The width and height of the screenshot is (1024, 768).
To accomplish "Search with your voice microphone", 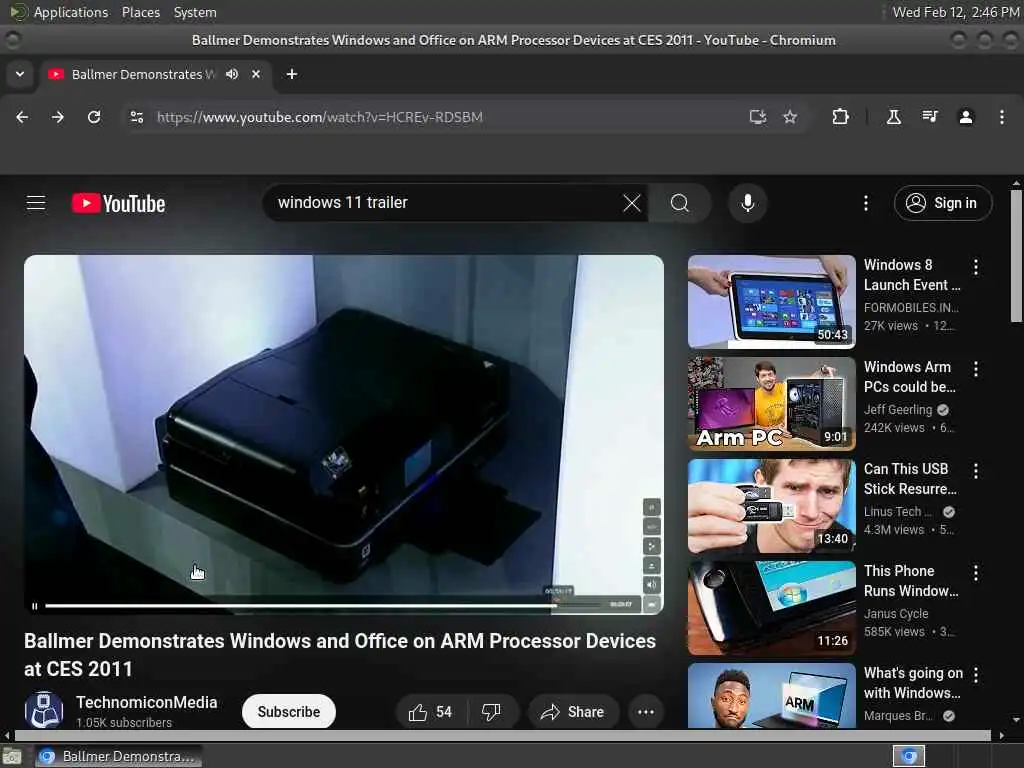I will [748, 203].
